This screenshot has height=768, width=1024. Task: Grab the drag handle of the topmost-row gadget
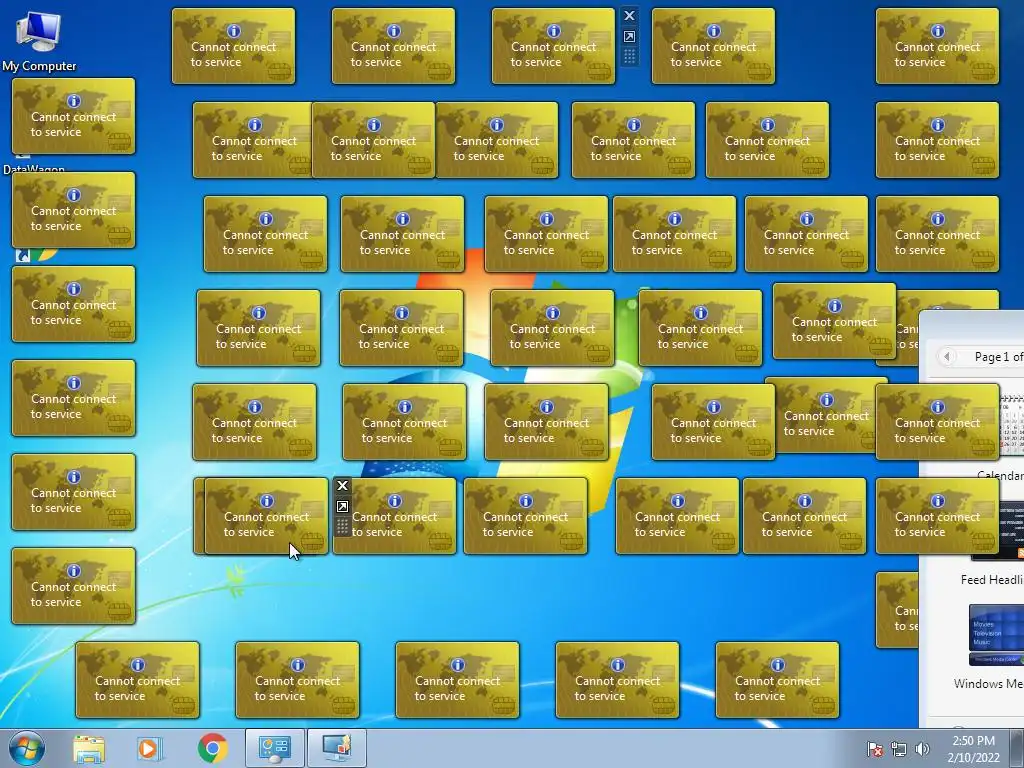click(629, 57)
